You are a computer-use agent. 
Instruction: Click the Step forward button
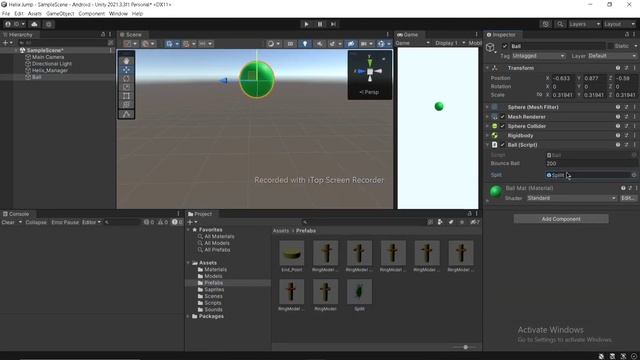tap(333, 24)
